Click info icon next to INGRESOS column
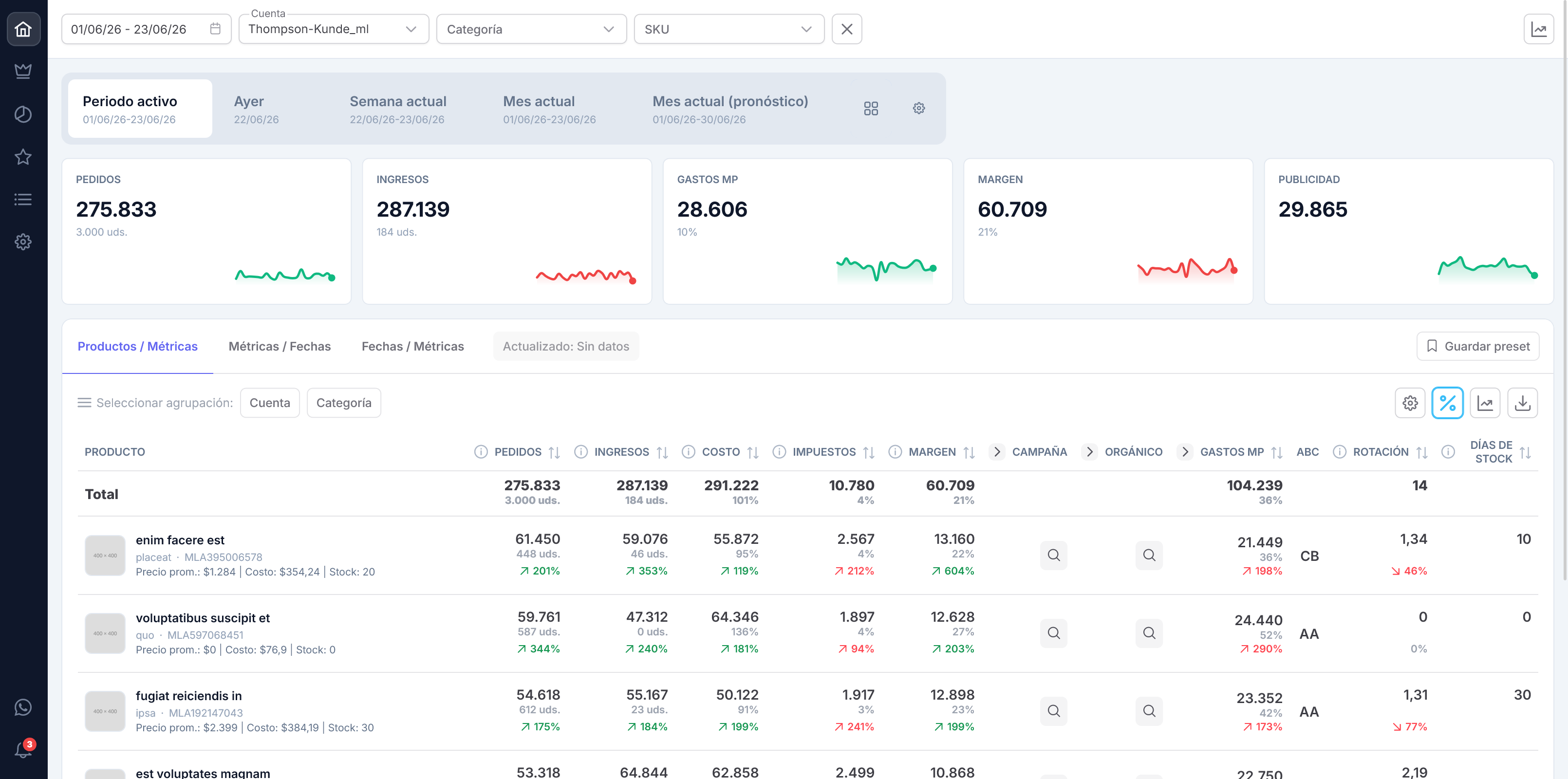Image resolution: width=1568 pixels, height=779 pixels. tap(580, 452)
